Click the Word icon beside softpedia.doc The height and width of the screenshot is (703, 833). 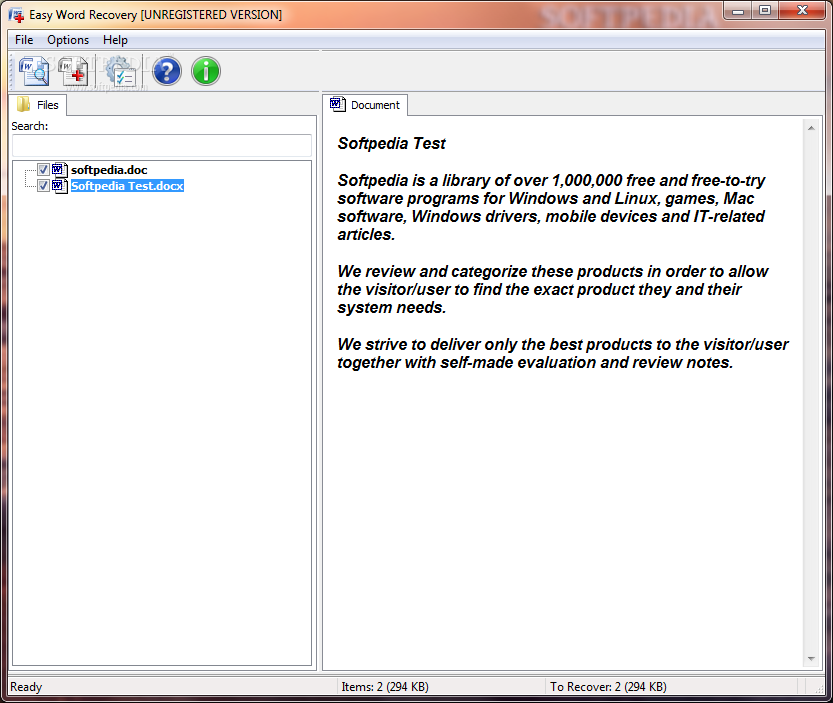tap(60, 170)
